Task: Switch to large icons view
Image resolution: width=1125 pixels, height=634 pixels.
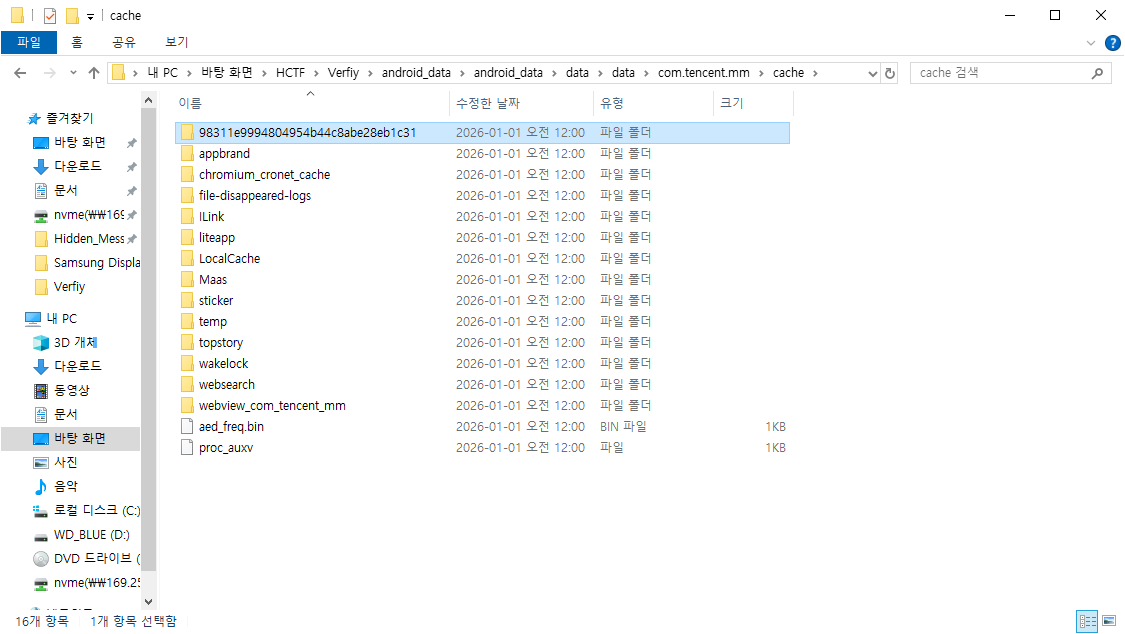Action: click(x=1108, y=621)
